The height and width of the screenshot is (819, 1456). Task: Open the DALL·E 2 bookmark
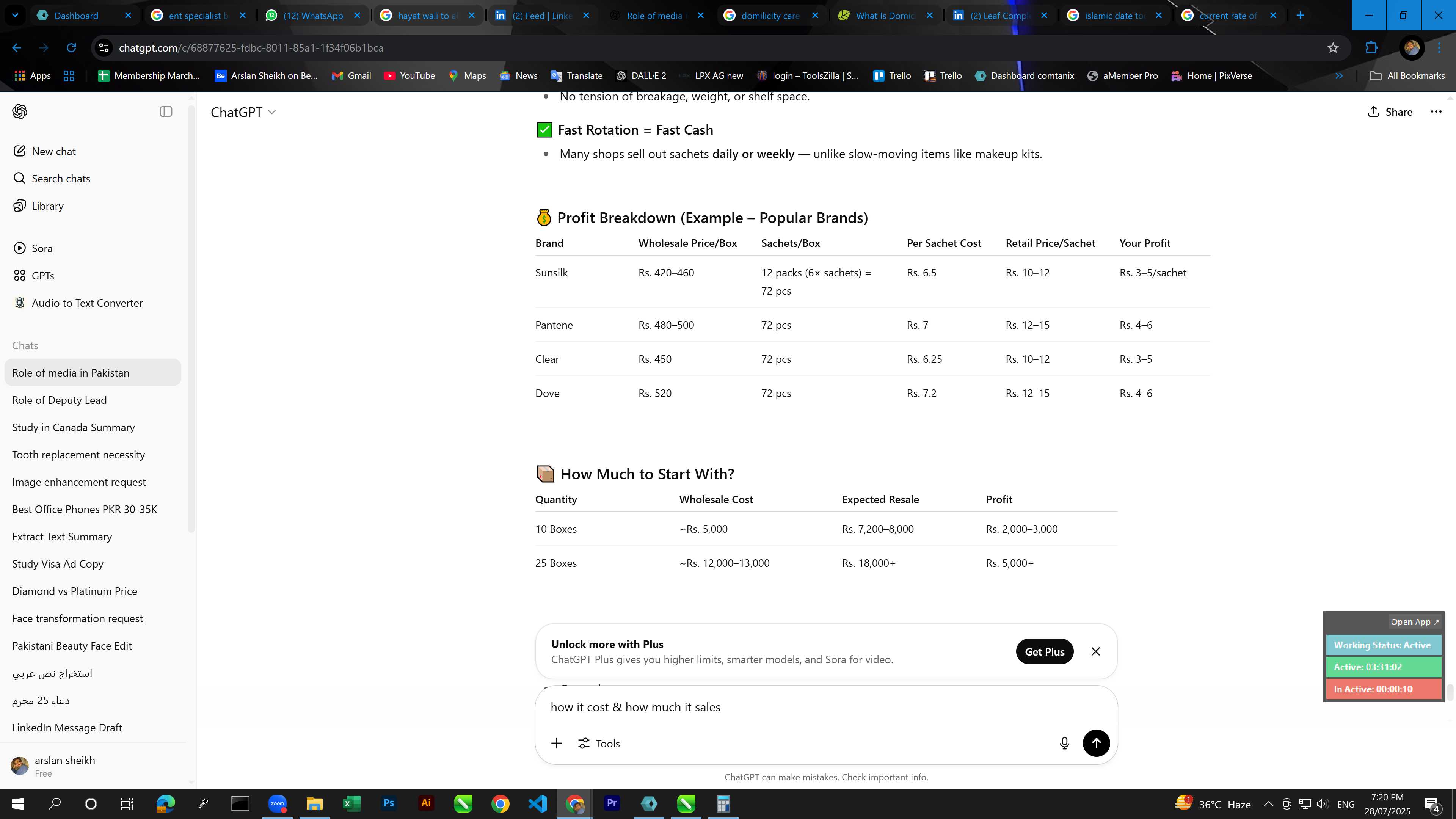point(641,75)
